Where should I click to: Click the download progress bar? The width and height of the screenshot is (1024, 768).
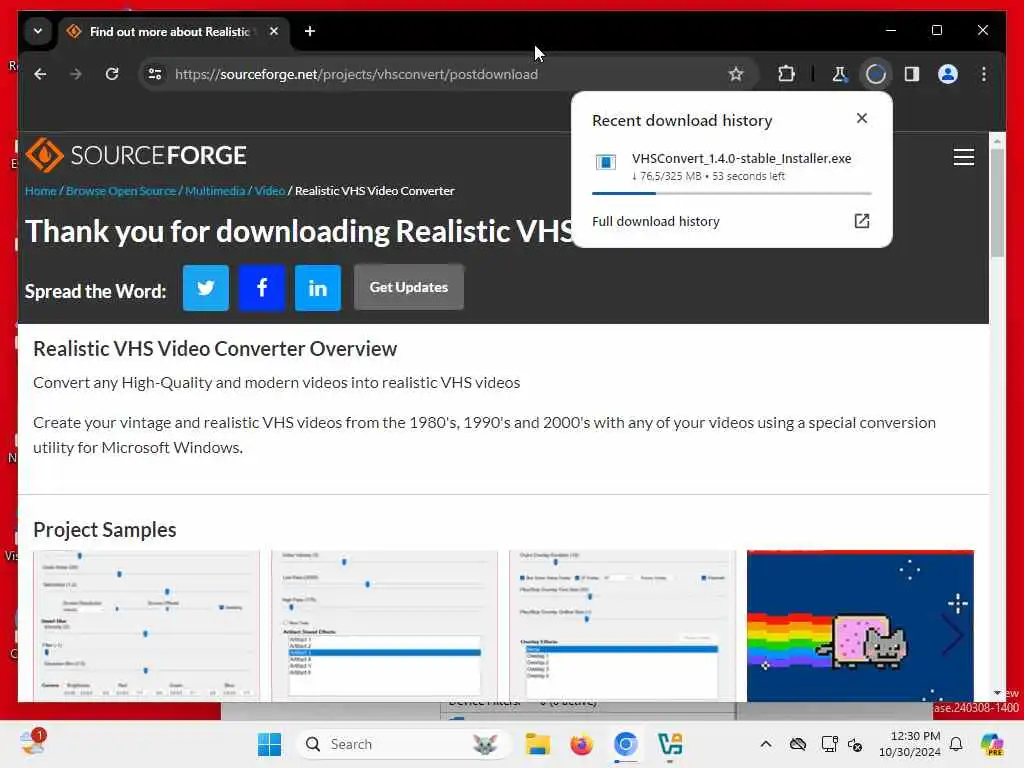coord(731,193)
